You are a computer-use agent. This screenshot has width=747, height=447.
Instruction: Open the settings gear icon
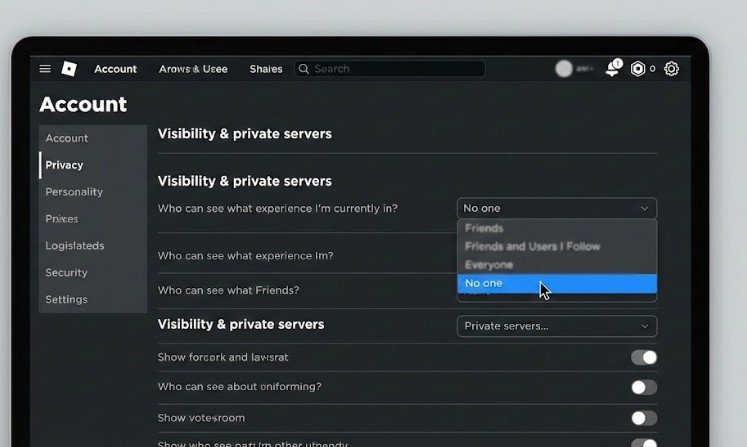671,69
